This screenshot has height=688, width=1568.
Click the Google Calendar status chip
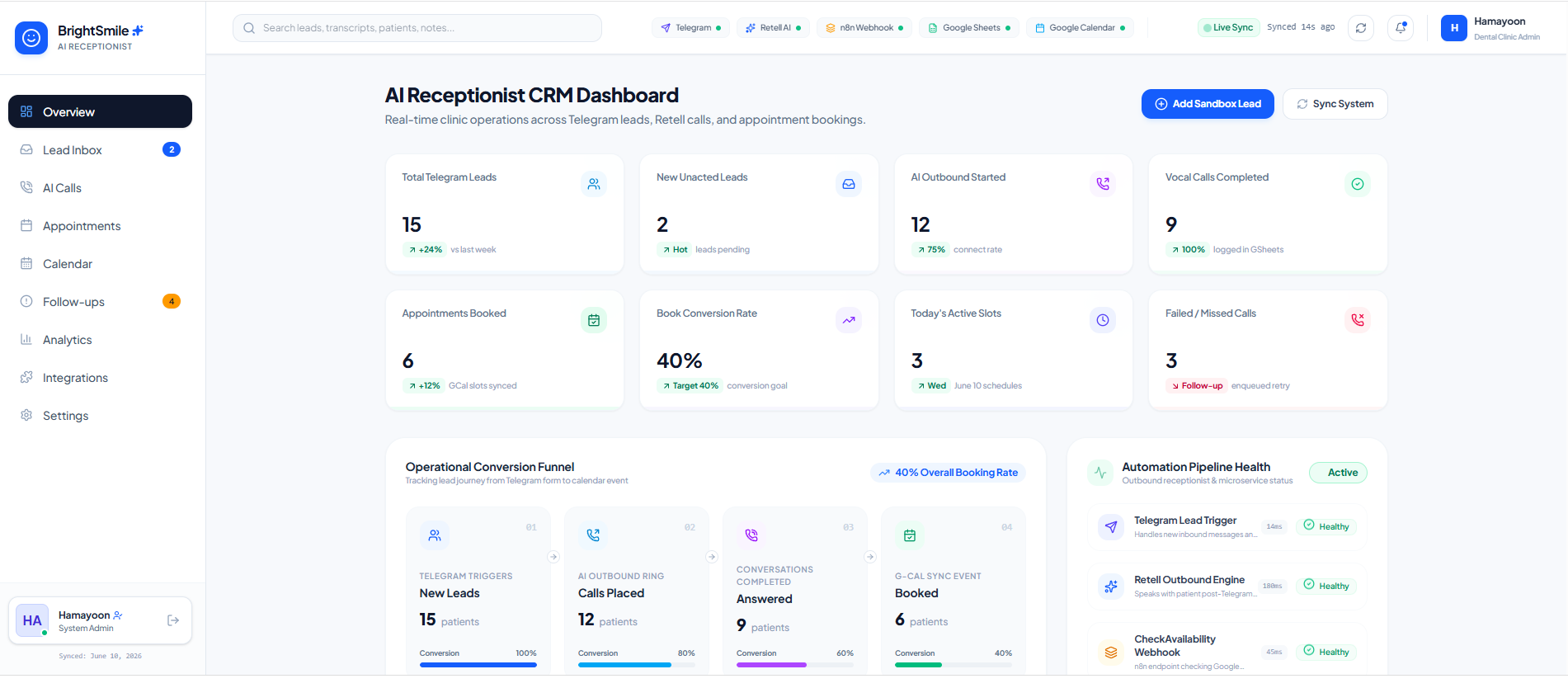click(x=1080, y=28)
